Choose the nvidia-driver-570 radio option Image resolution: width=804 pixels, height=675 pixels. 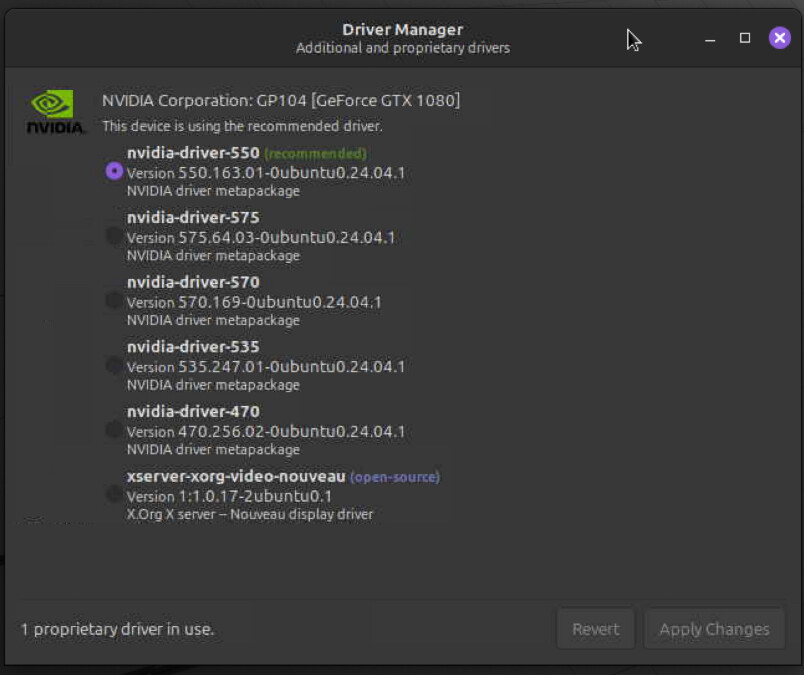tap(114, 301)
